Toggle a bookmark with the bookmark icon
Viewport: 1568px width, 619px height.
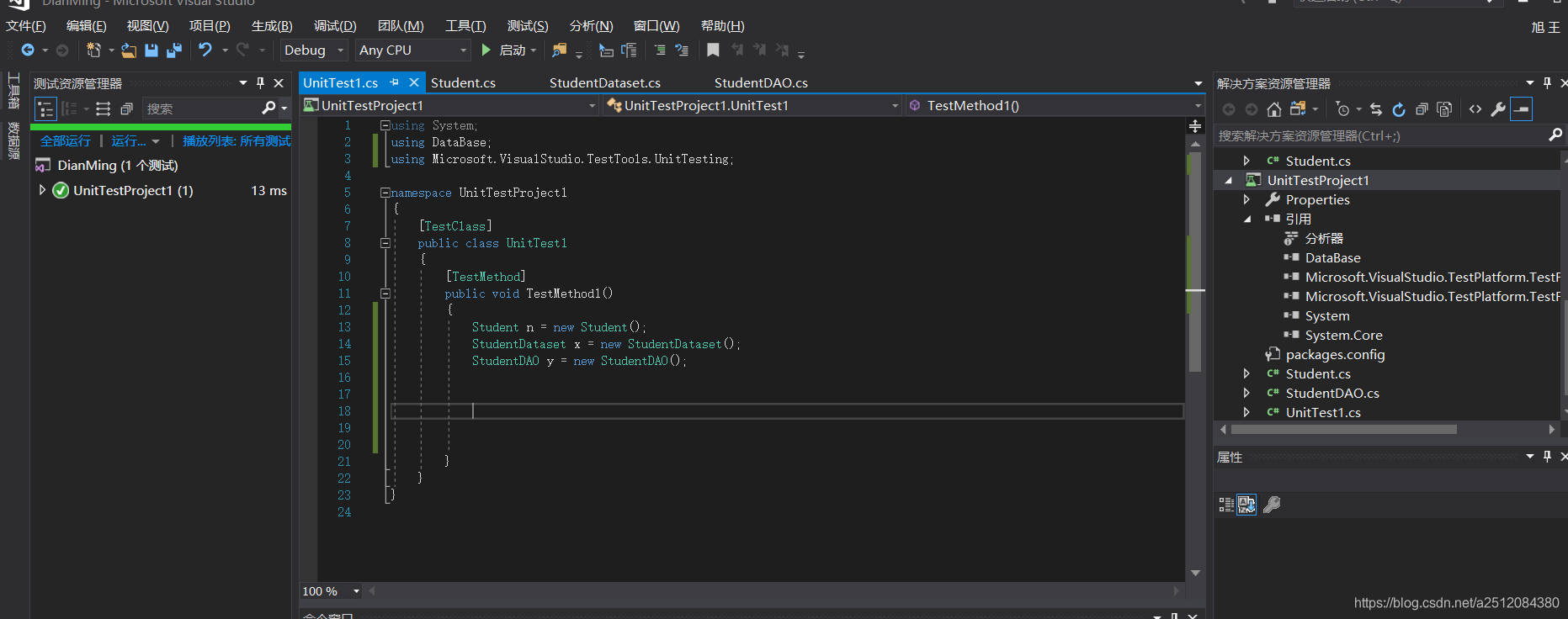pyautogui.click(x=713, y=50)
